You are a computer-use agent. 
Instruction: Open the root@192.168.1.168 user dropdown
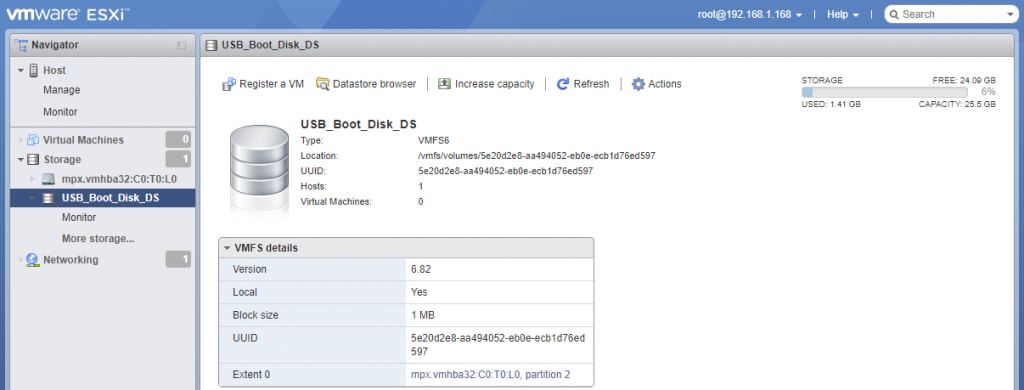750,14
